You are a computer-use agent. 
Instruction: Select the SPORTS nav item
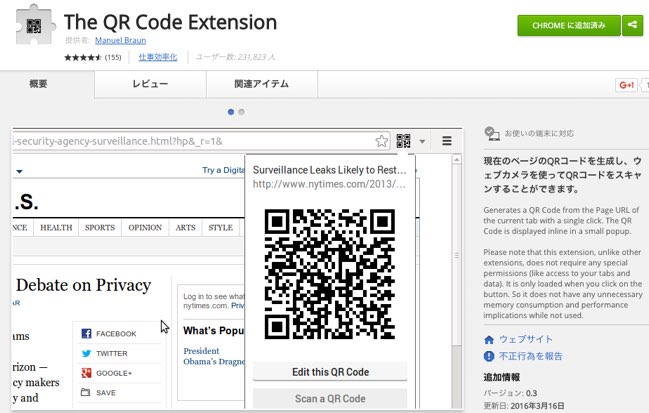(100, 228)
